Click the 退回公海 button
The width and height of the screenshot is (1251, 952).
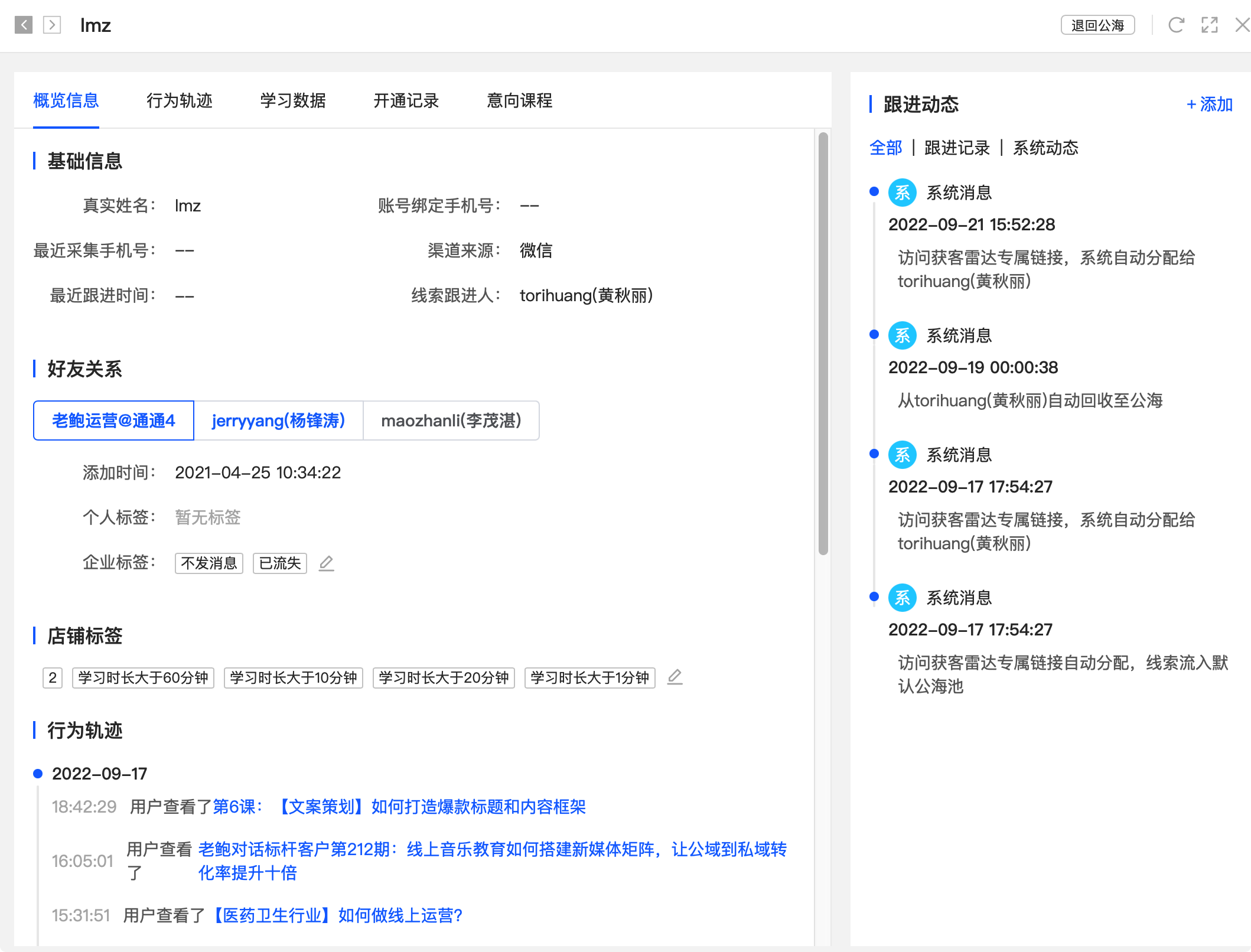click(1097, 25)
